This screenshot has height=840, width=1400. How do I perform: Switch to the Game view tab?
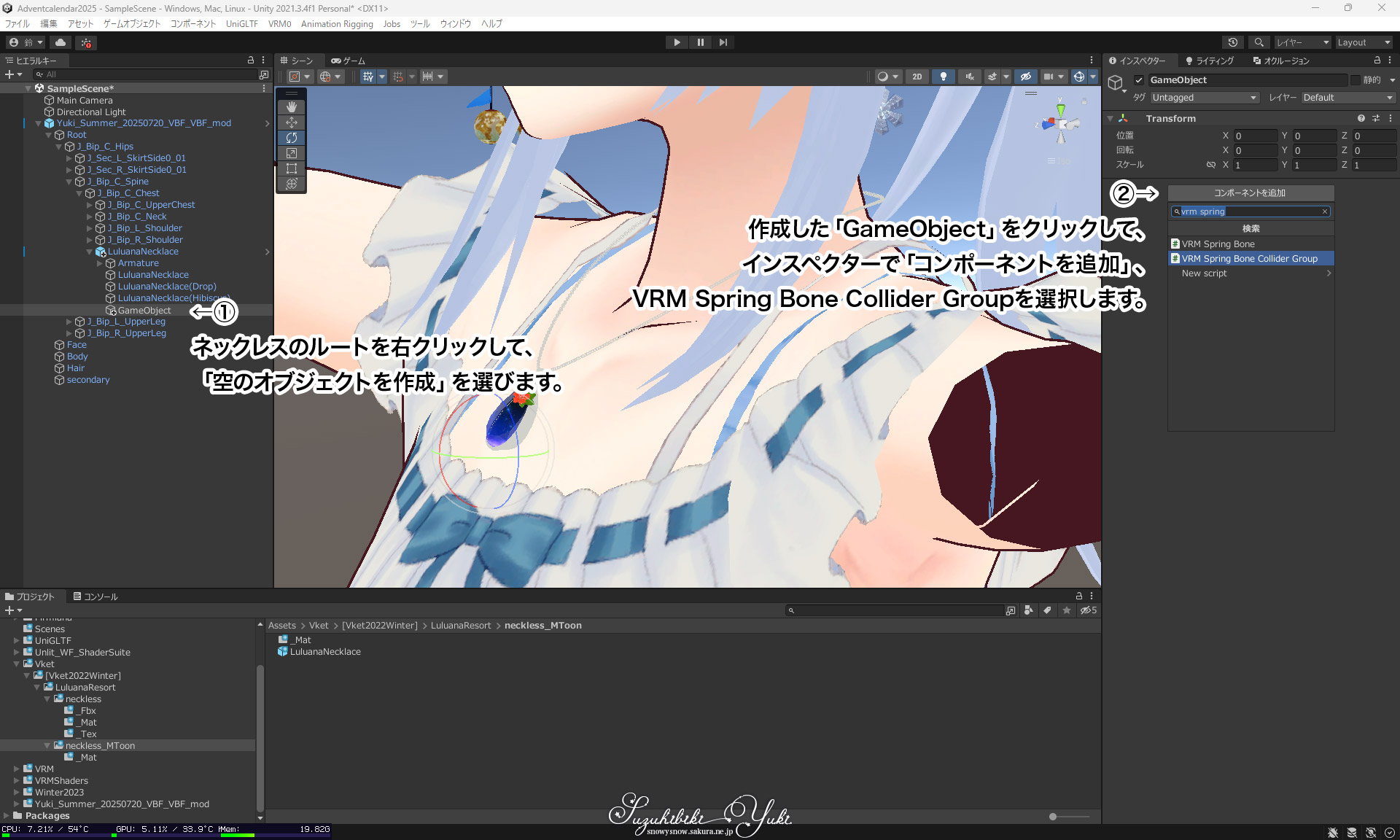click(348, 61)
